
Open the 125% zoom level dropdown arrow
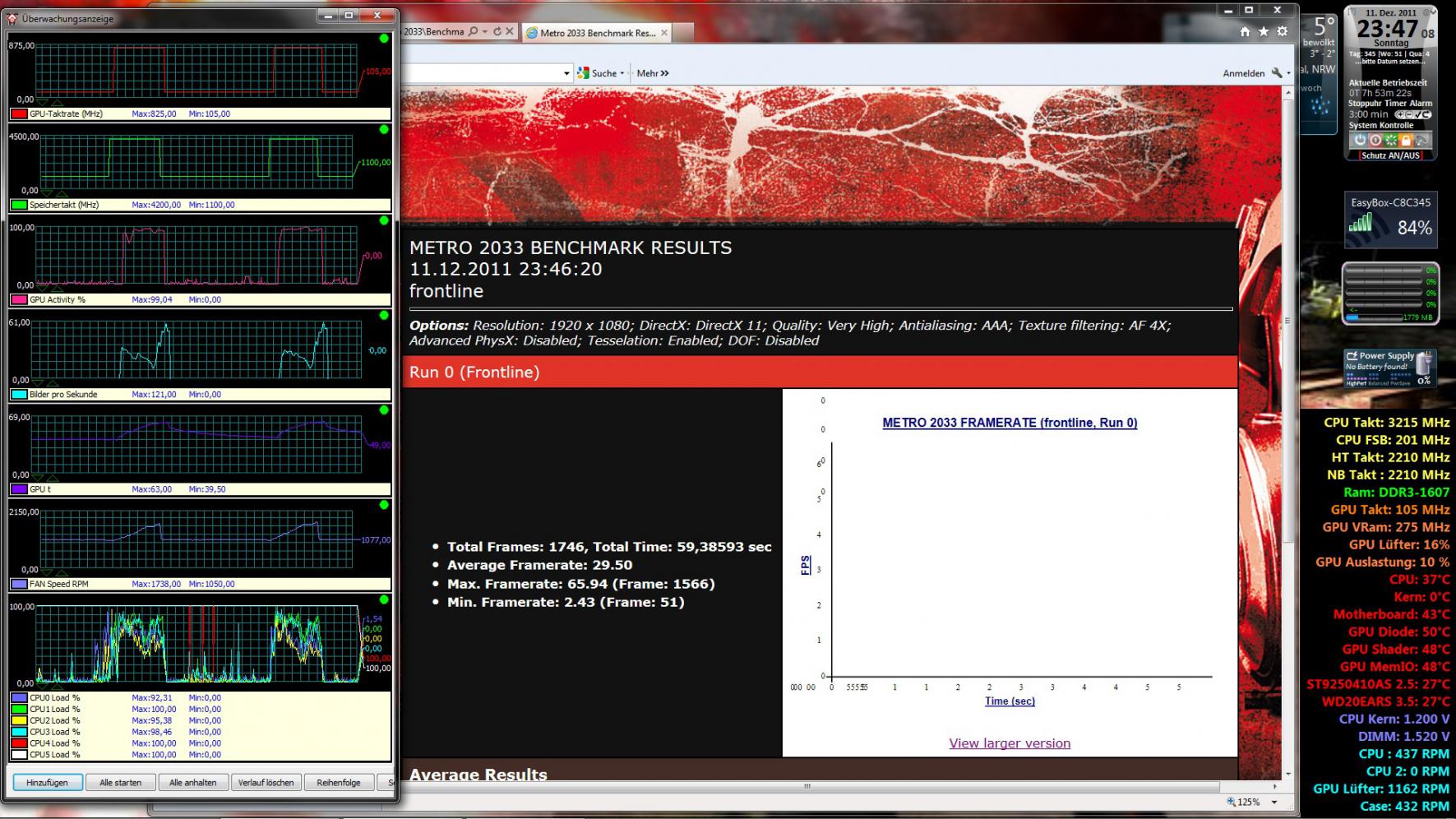click(1274, 803)
